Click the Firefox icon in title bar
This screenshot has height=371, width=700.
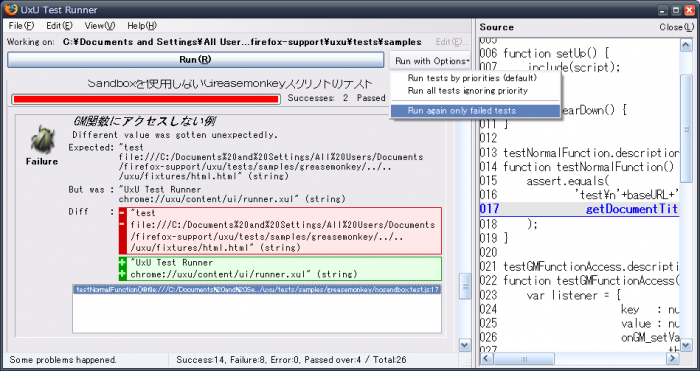(x=11, y=9)
